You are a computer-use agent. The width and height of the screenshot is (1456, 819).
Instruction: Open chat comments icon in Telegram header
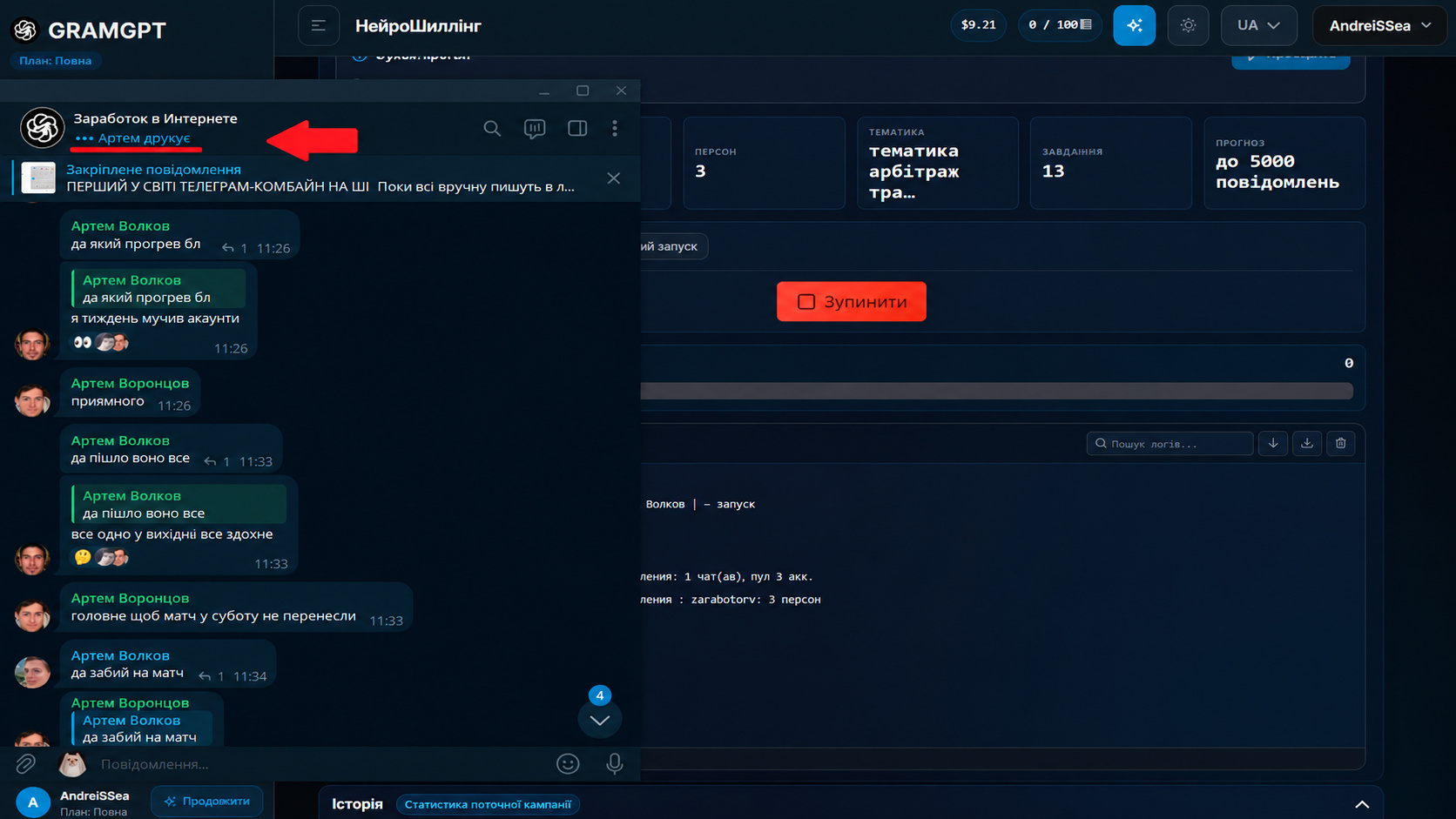coord(535,129)
